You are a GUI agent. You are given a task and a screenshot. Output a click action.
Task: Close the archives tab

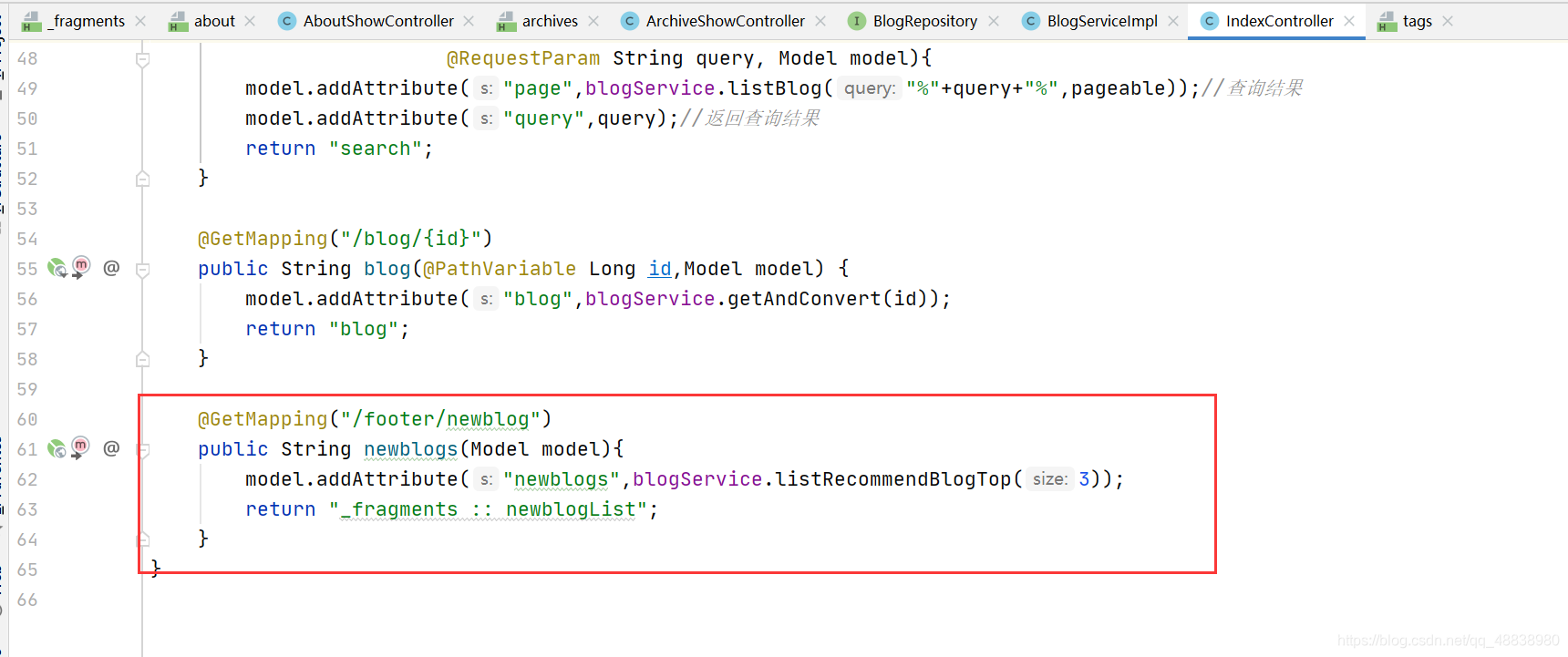[x=593, y=21]
